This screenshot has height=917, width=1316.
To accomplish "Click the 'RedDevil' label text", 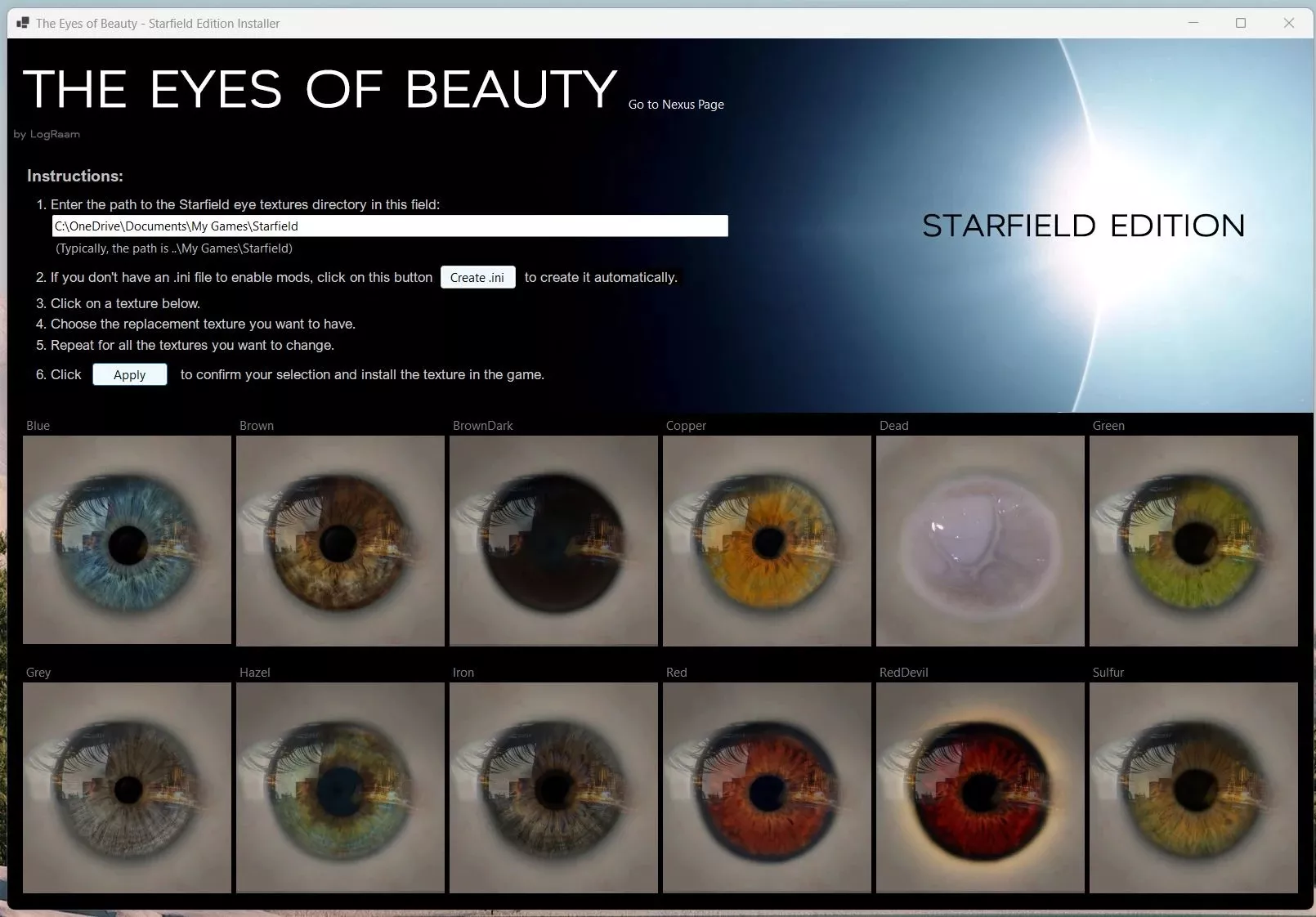I will [x=904, y=673].
